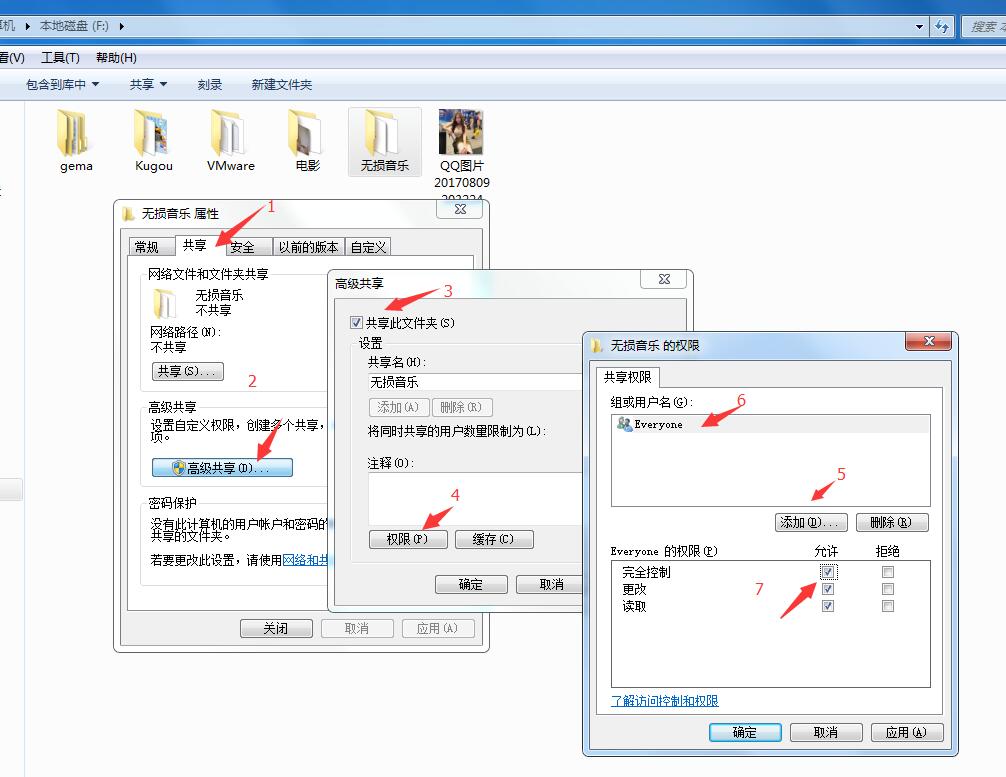Select the 无损音乐 folder icon
1006x777 pixels.
point(383,133)
